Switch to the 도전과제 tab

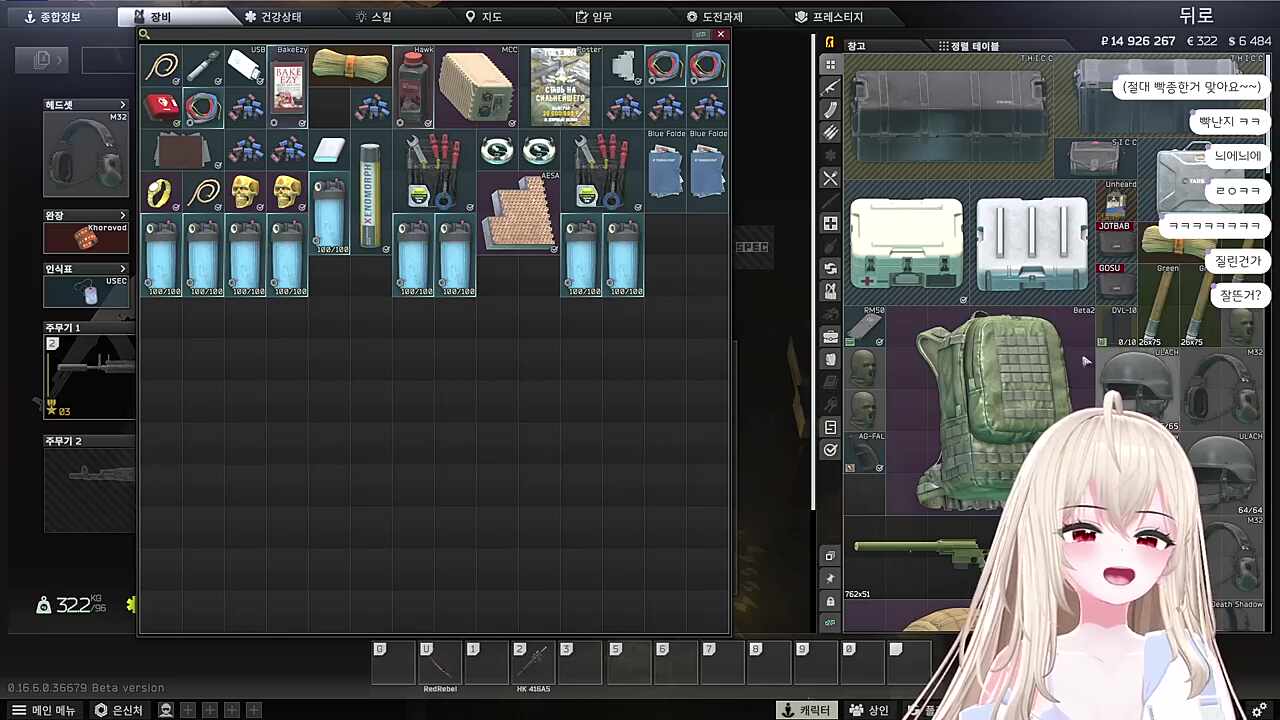point(714,17)
